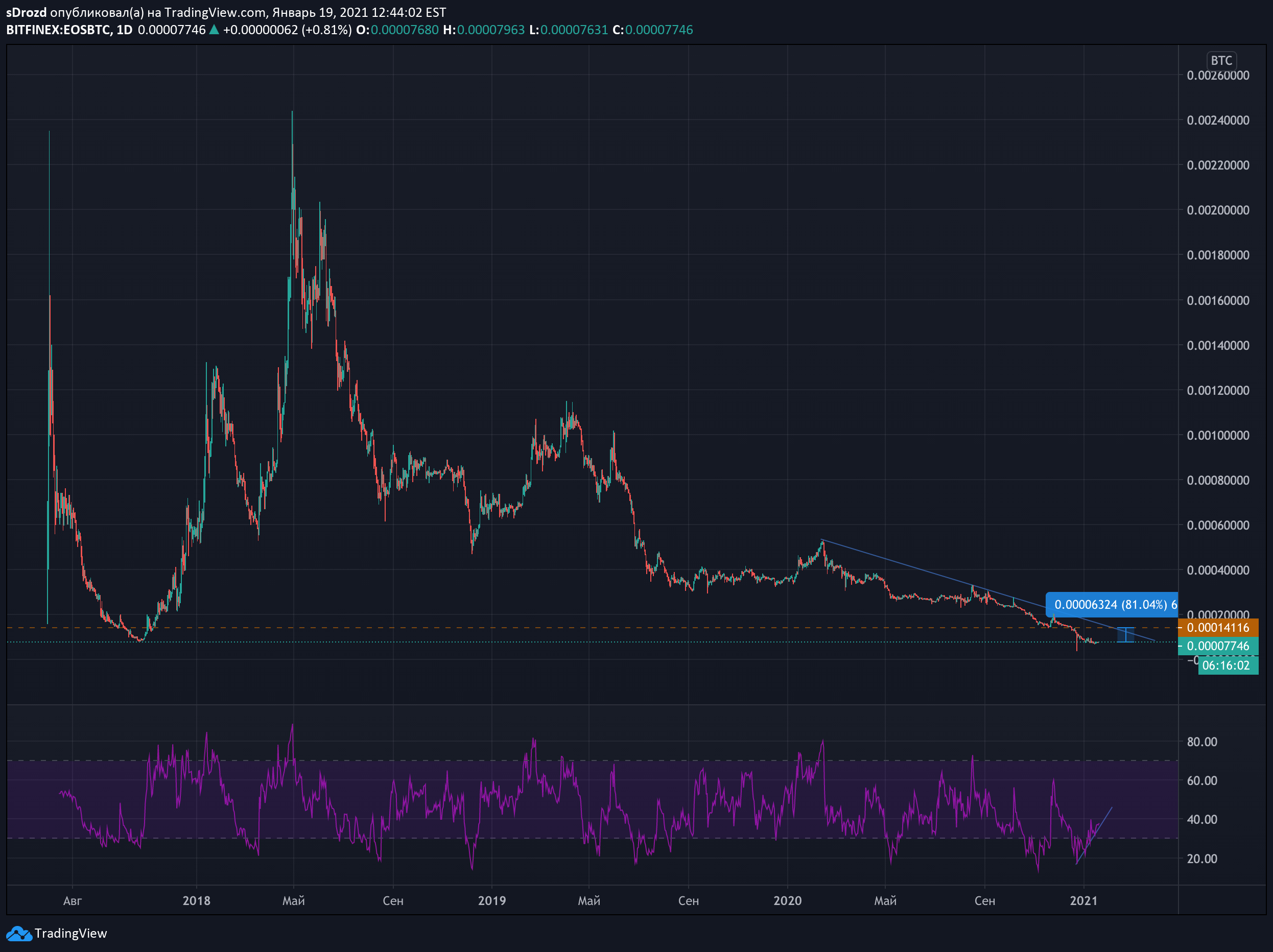
Task: Click the 2018 label on time axis
Action: 196,901
